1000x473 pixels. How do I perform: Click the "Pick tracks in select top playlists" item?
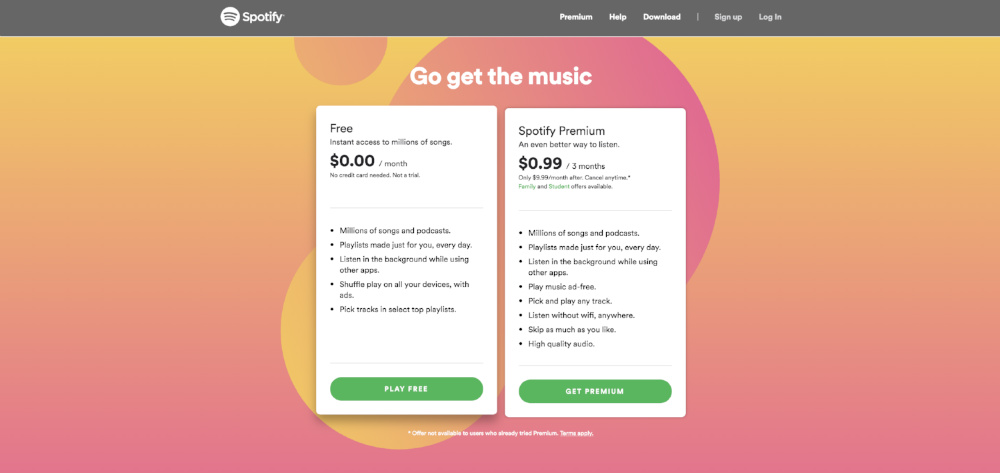click(397, 310)
